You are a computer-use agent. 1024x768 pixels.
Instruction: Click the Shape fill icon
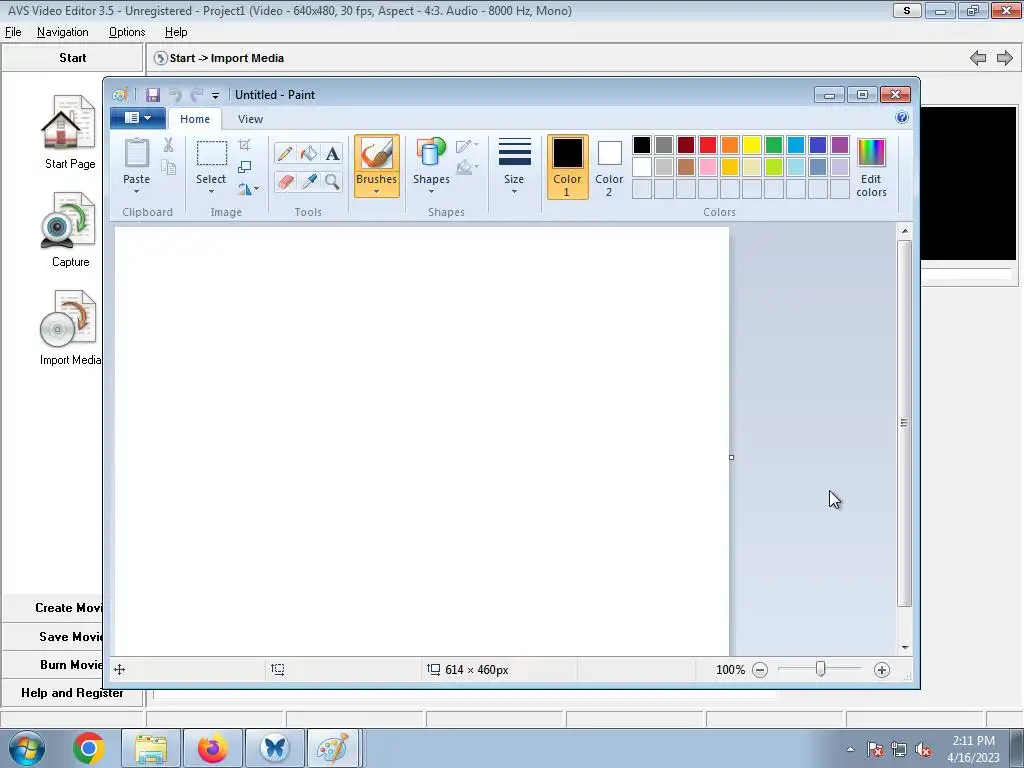(463, 168)
